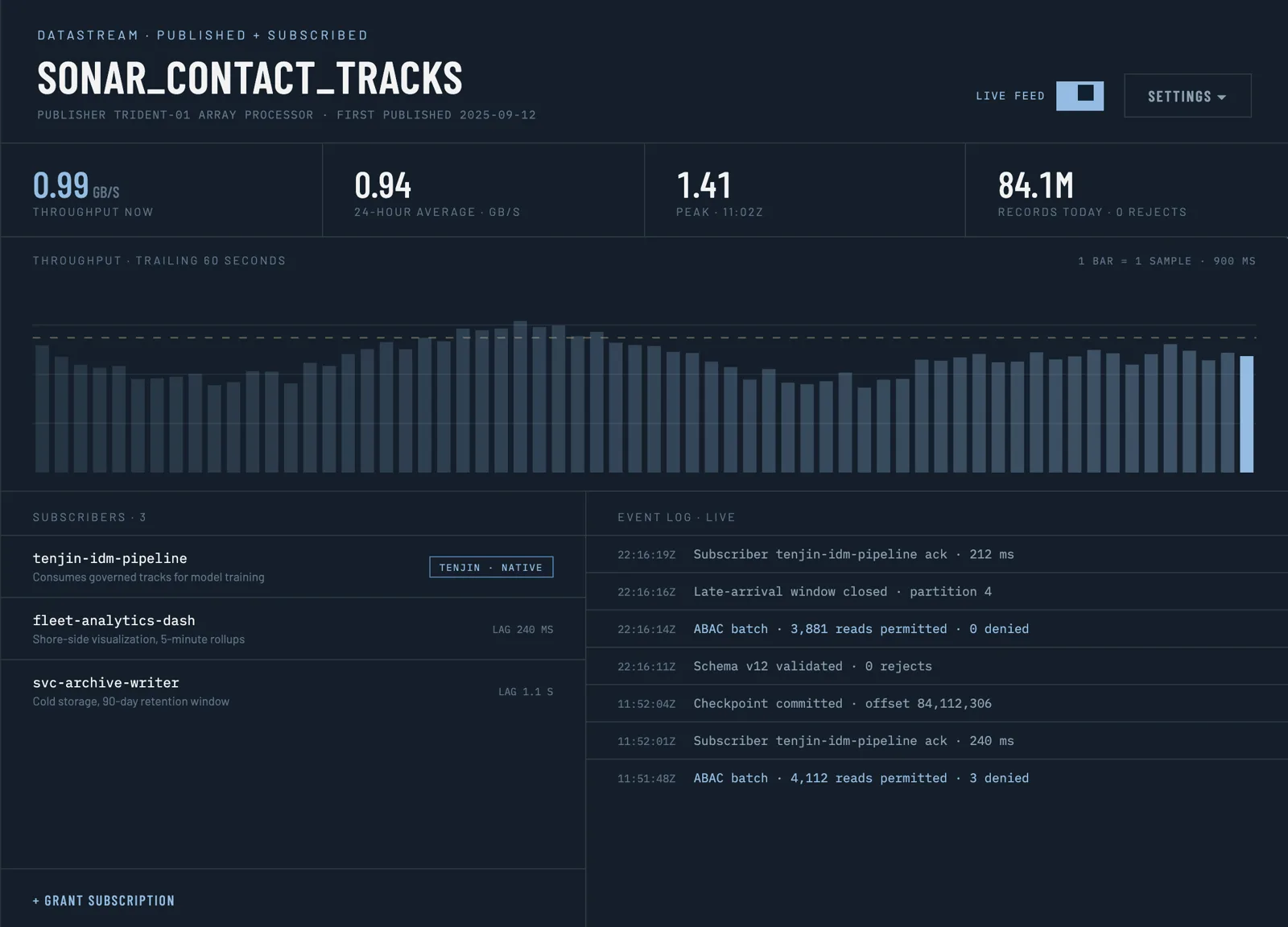Image resolution: width=1288 pixels, height=927 pixels.
Task: Click the LAG 1.1 S label
Action: tap(526, 692)
